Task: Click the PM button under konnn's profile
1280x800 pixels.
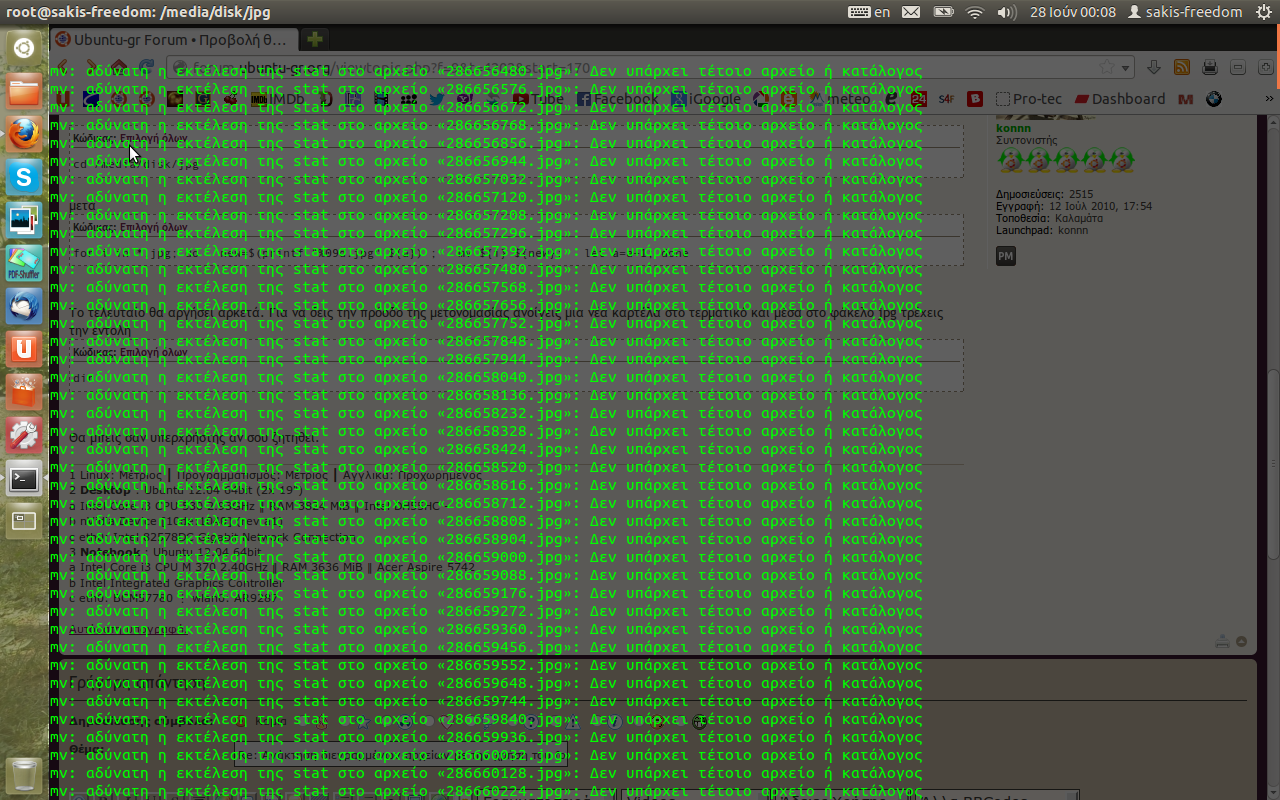Action: [1005, 257]
